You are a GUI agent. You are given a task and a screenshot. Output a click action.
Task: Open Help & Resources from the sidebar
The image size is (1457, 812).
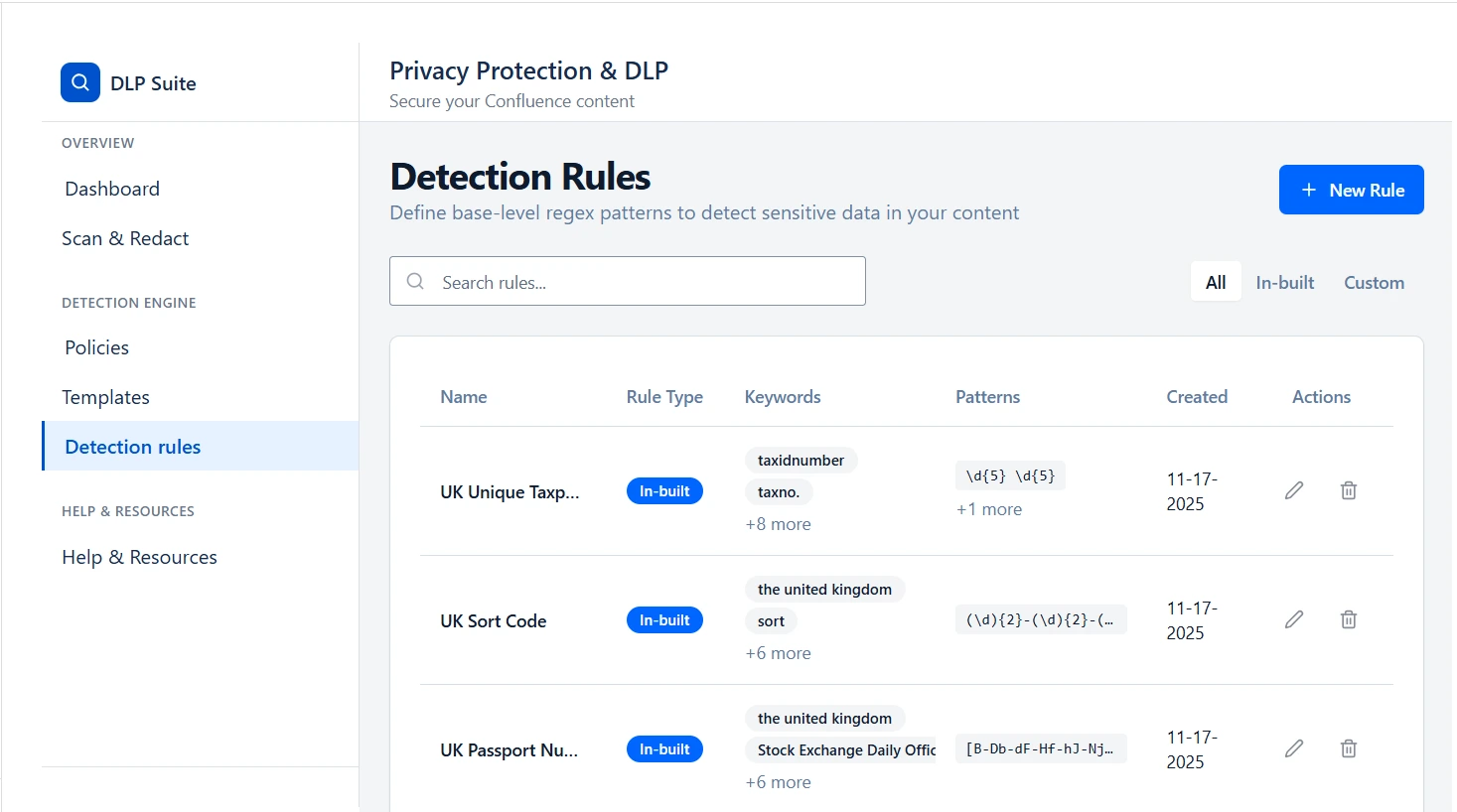pyautogui.click(x=139, y=556)
